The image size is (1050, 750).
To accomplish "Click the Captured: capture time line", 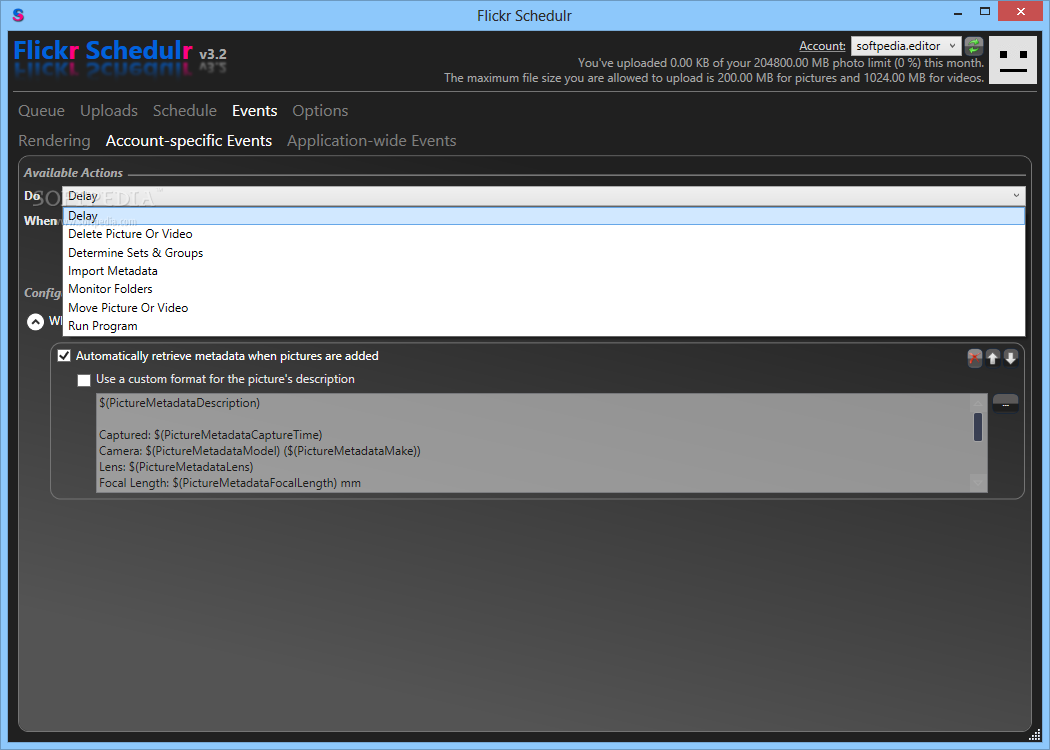I will [x=210, y=435].
